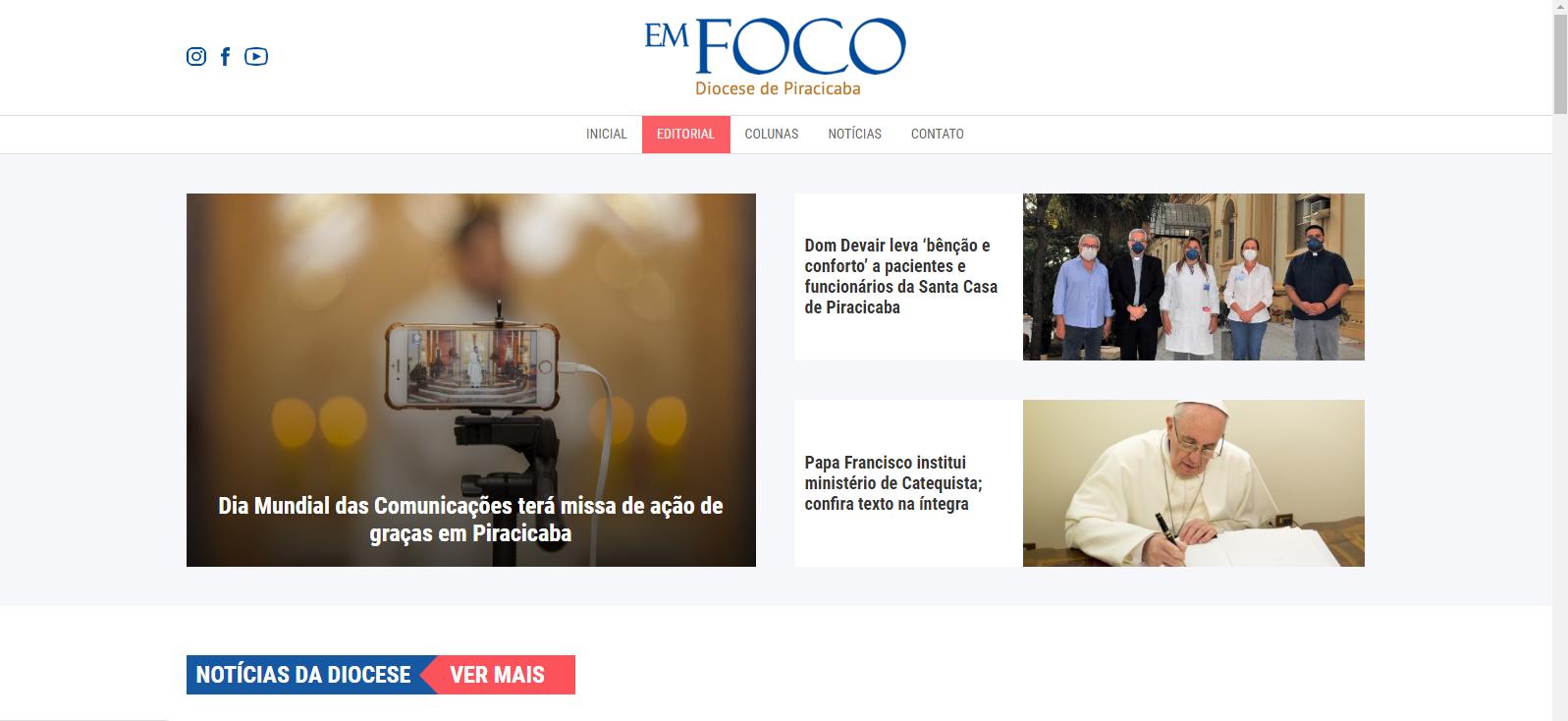
Task: Click the Pope Francis signing photo thumbnail
Action: coord(1194,483)
